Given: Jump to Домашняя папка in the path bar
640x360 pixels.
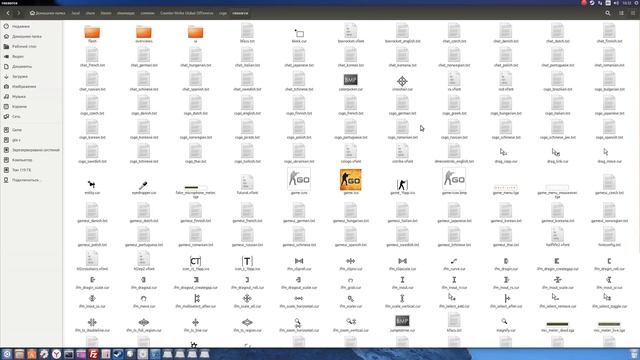Looking at the screenshot, I should tap(47, 13).
